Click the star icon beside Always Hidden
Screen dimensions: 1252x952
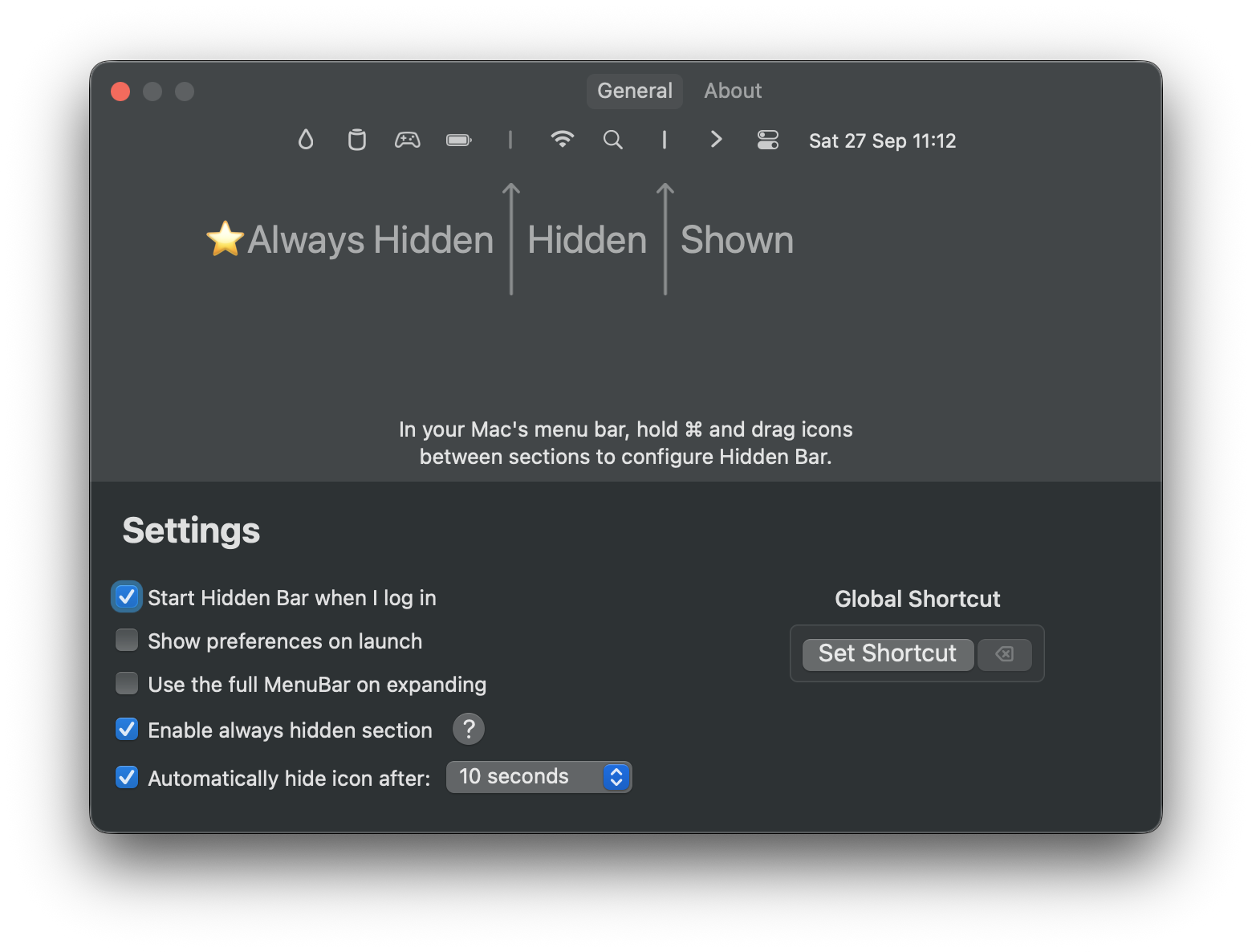226,238
